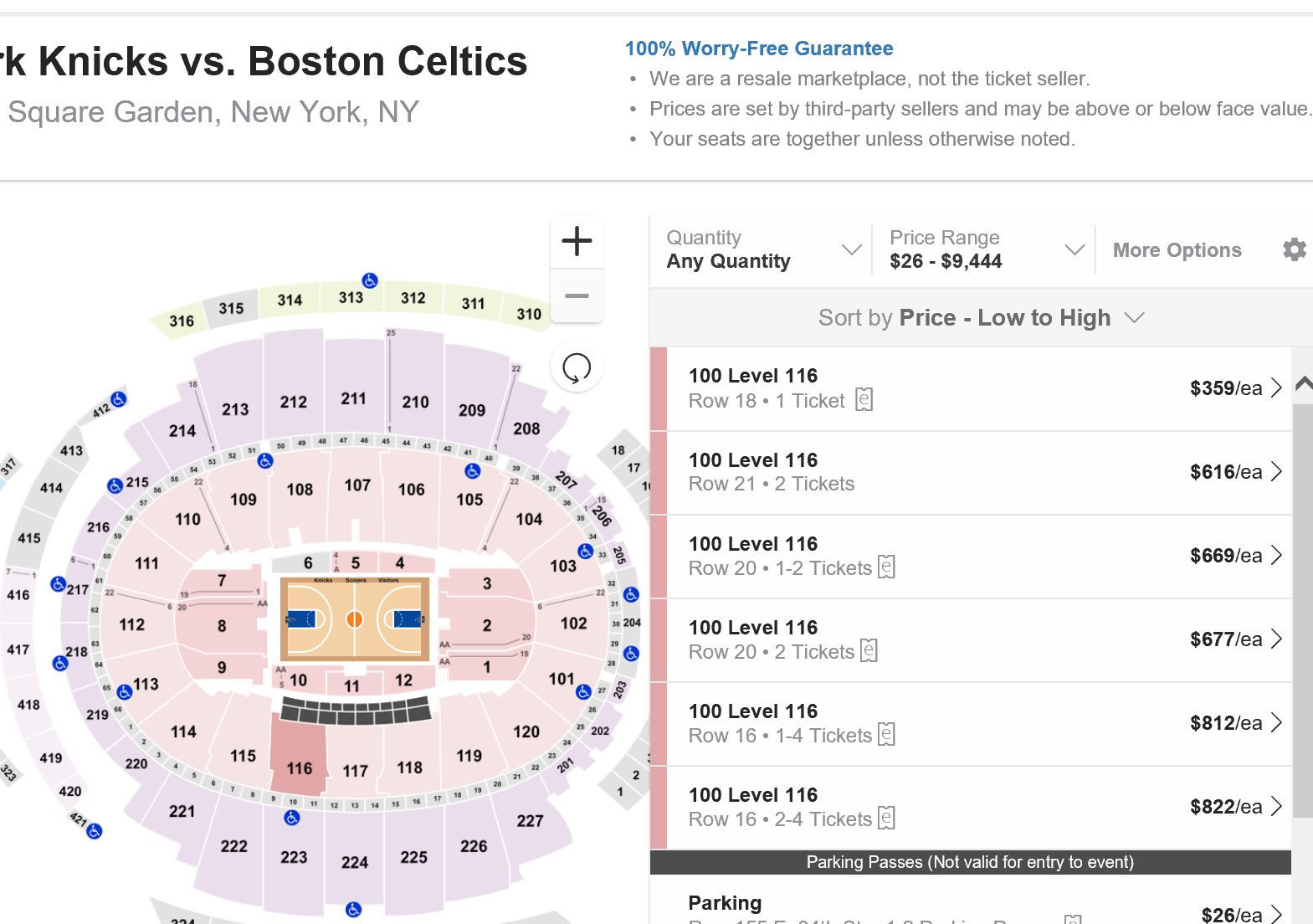Open the $616/ea Row 21 listing chevron
1313x924 pixels.
coord(1276,472)
